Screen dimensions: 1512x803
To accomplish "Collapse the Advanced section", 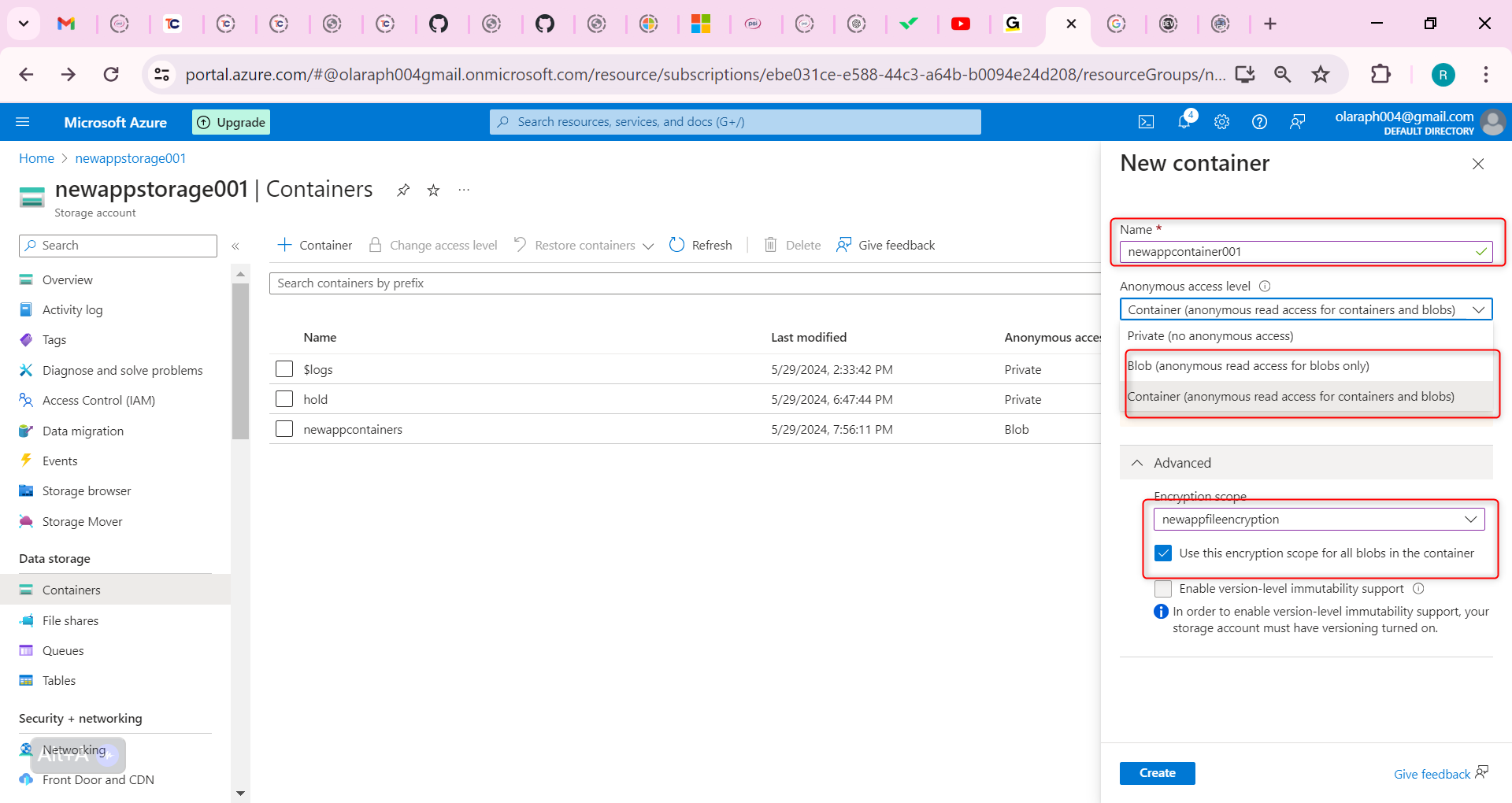I will [1138, 463].
